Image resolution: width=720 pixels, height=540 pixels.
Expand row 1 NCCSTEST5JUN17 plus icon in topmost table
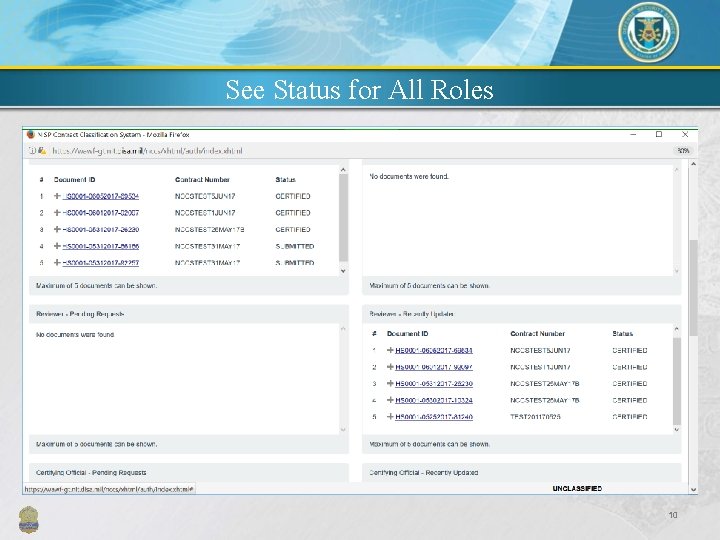pyautogui.click(x=57, y=196)
